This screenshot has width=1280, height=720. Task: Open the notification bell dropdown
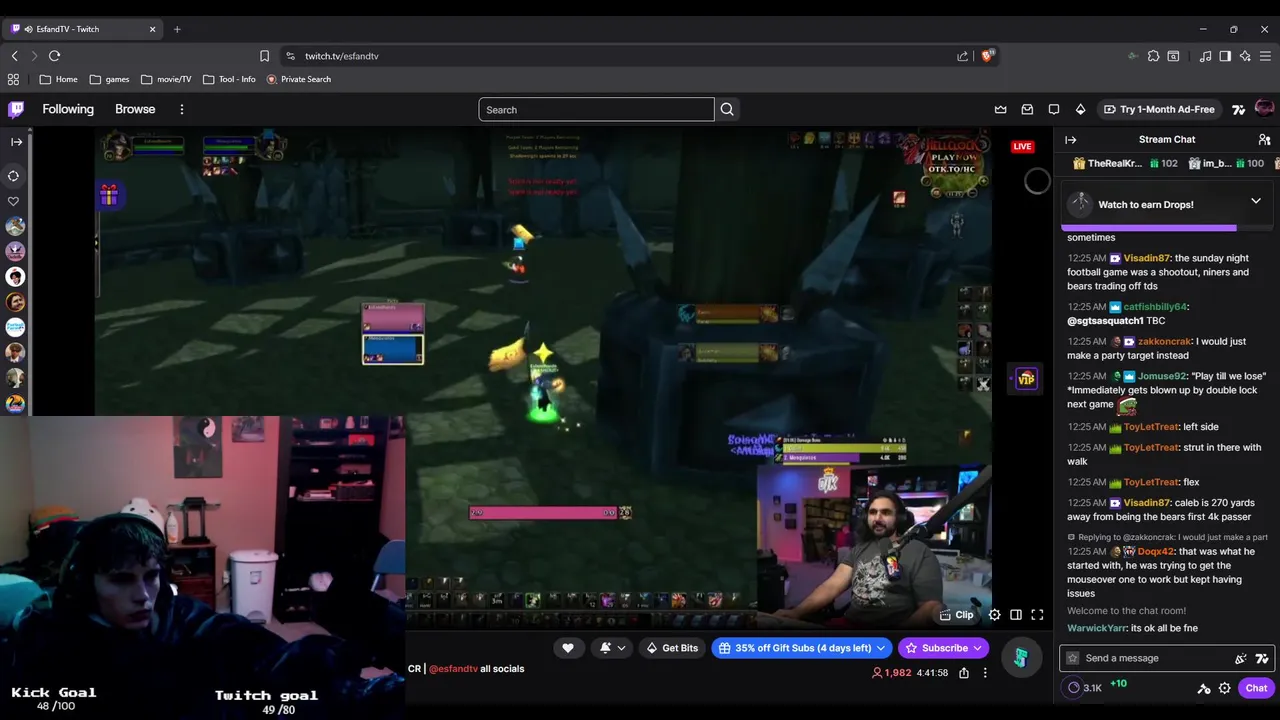pyautogui.click(x=611, y=648)
